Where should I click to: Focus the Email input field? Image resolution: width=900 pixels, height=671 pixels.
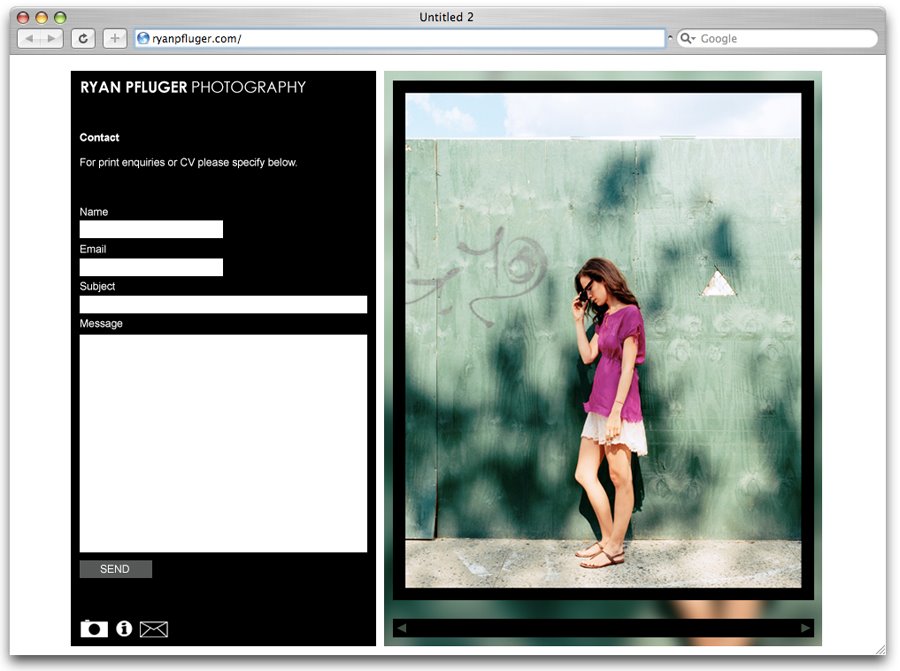tap(151, 267)
